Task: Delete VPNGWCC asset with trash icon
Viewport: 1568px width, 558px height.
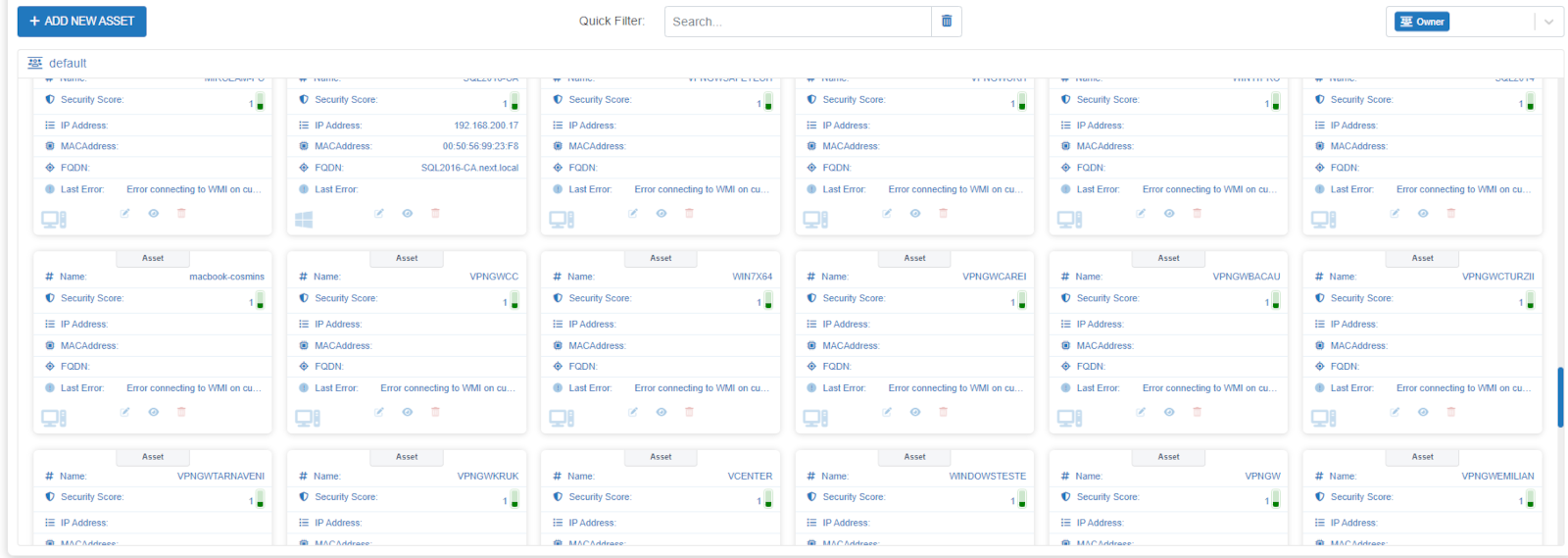Action: click(x=435, y=412)
